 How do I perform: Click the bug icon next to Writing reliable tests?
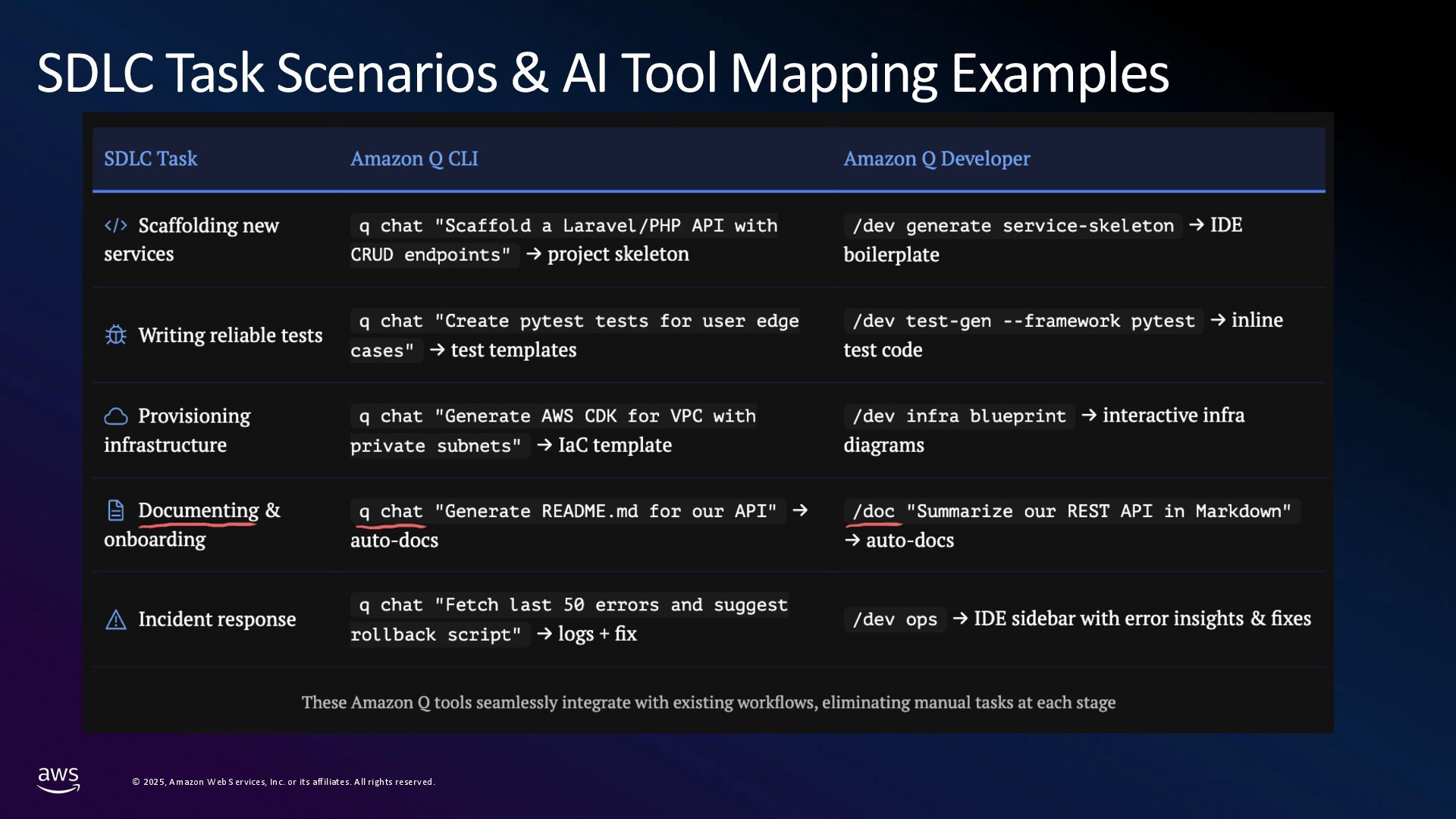tap(115, 334)
